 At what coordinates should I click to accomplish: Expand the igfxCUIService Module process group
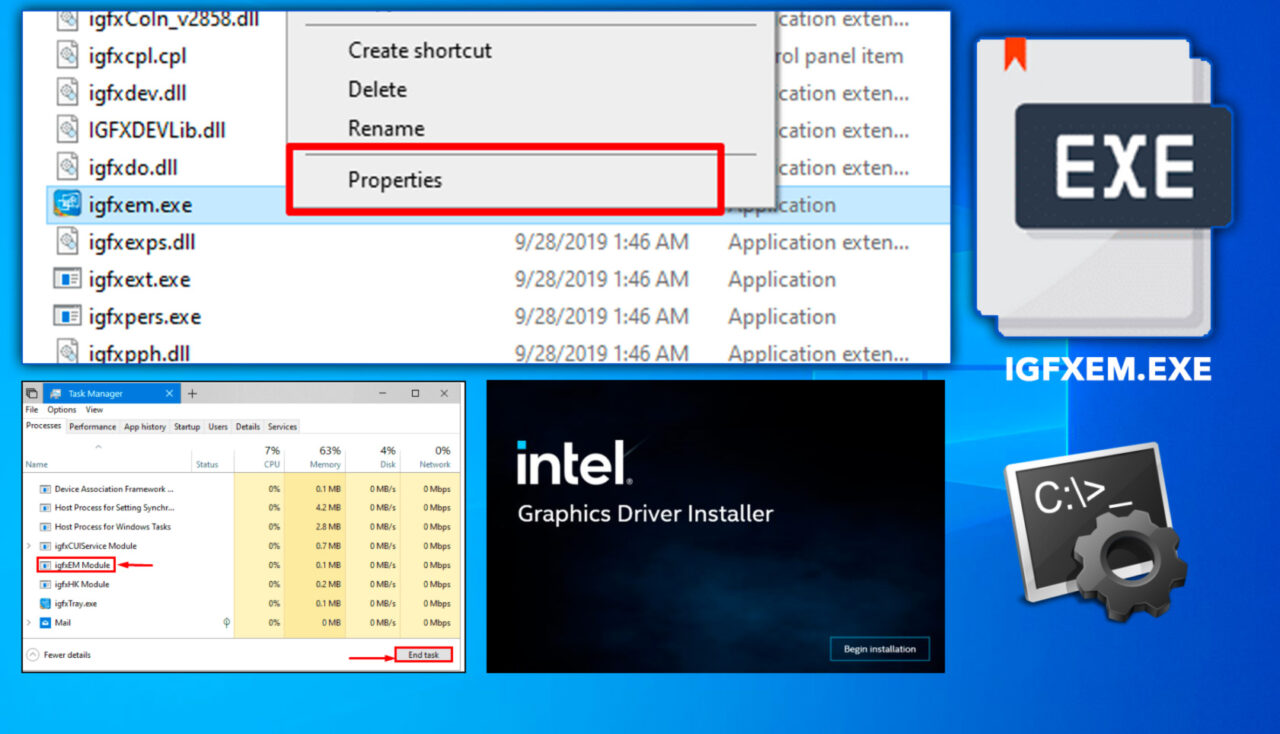29,546
